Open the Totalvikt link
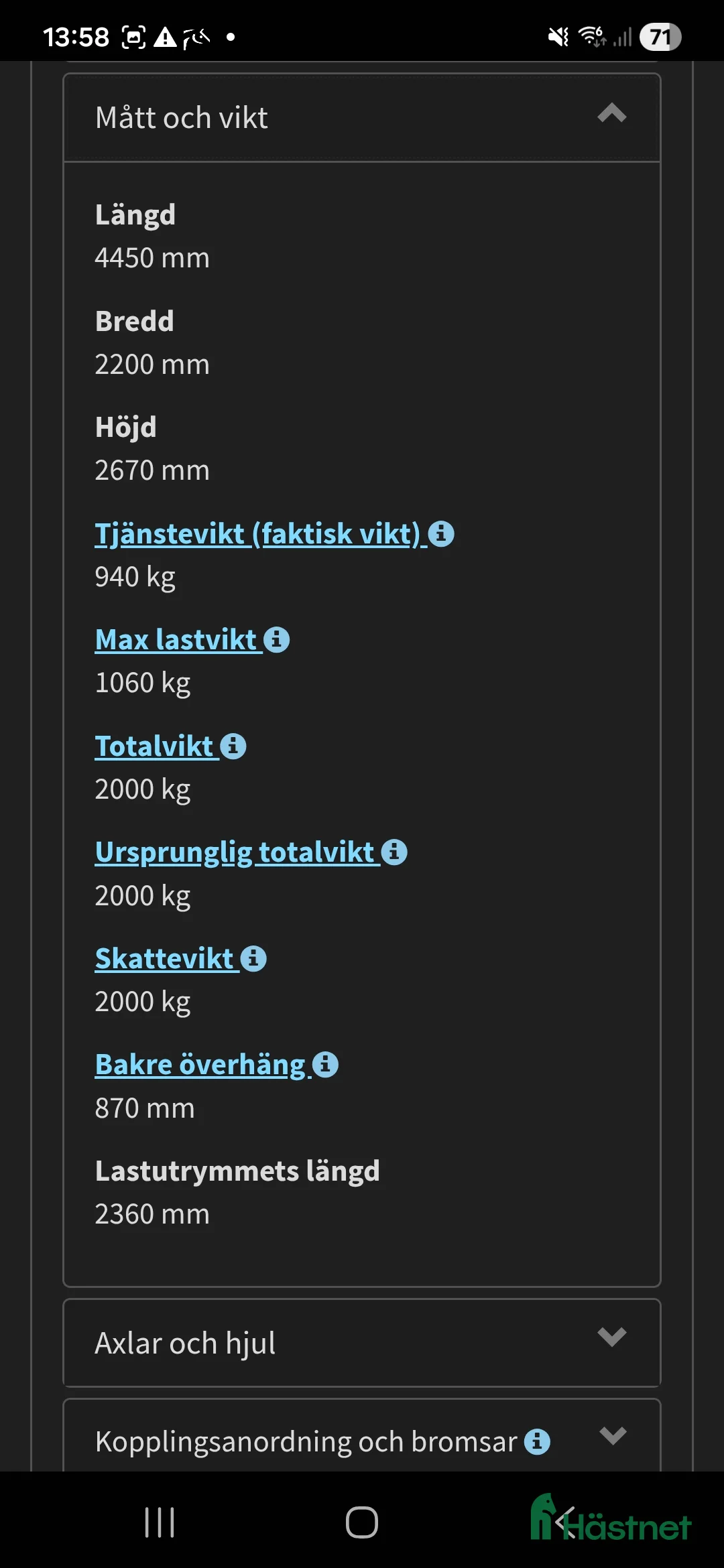This screenshot has width=724, height=1568. pyautogui.click(x=154, y=746)
